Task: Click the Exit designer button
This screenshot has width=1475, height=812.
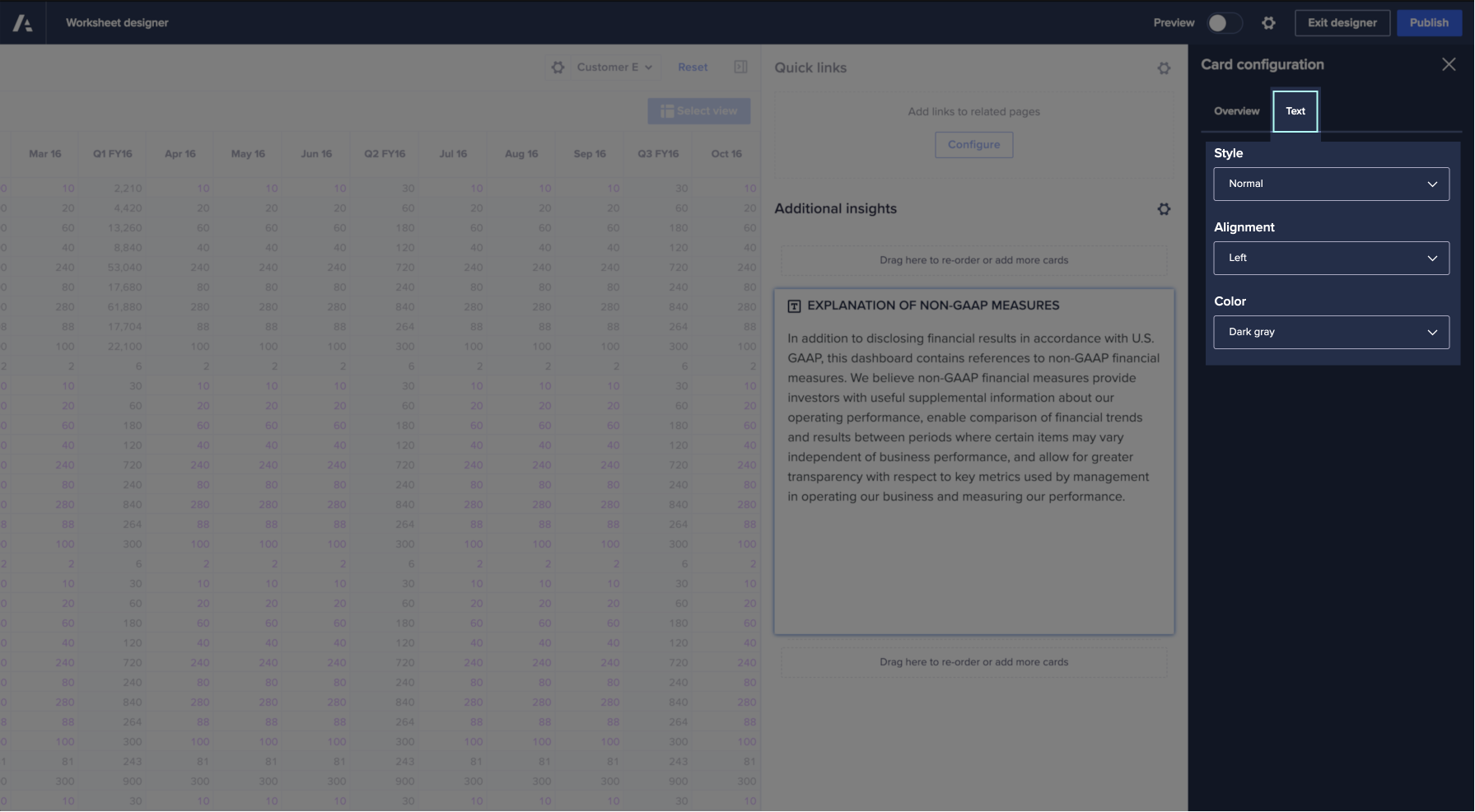Action: pyautogui.click(x=1342, y=23)
